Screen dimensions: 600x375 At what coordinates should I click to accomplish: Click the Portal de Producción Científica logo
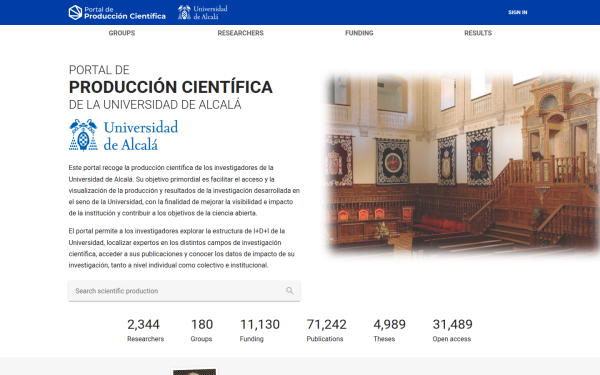coord(117,13)
